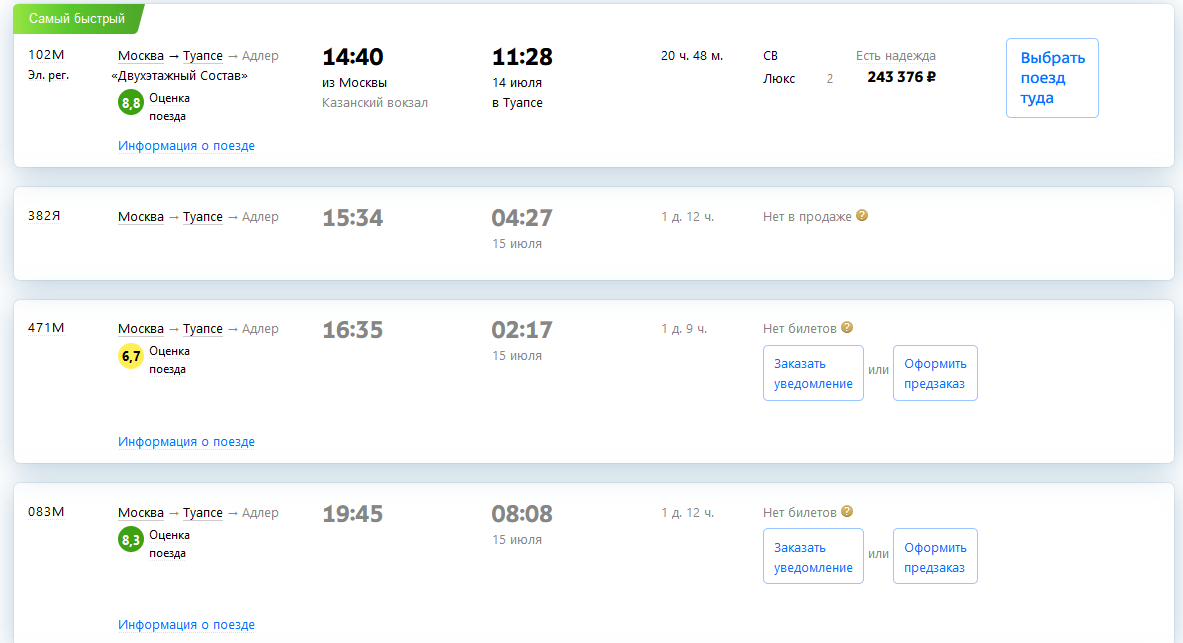Order notification for train 471М
1183x643 pixels.
click(813, 373)
